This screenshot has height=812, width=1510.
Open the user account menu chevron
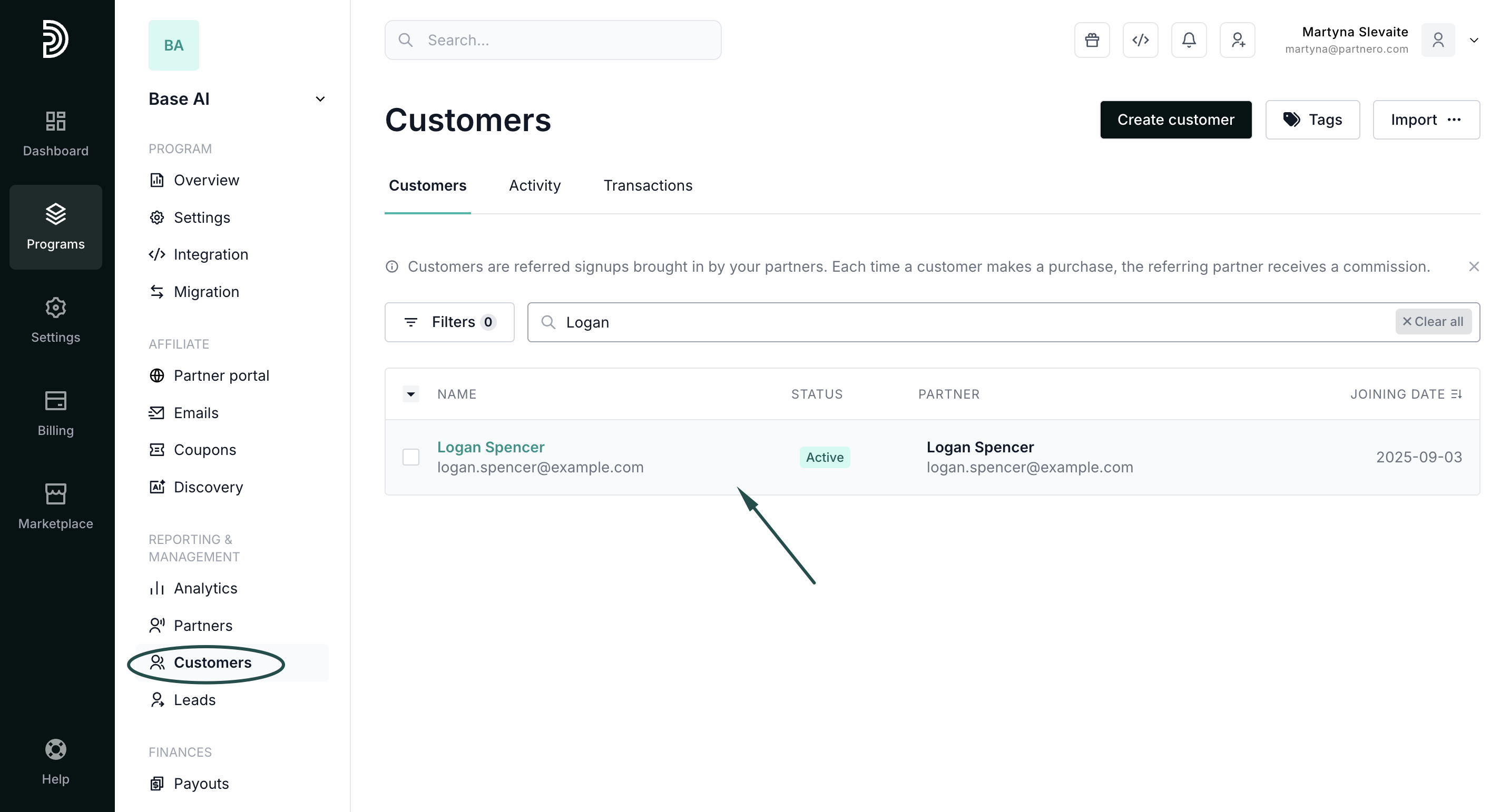(1474, 40)
